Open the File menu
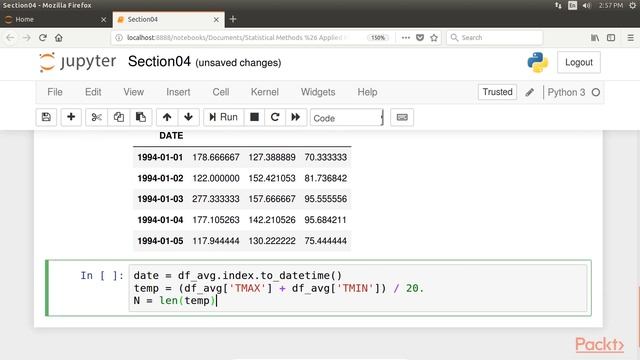 coord(55,92)
